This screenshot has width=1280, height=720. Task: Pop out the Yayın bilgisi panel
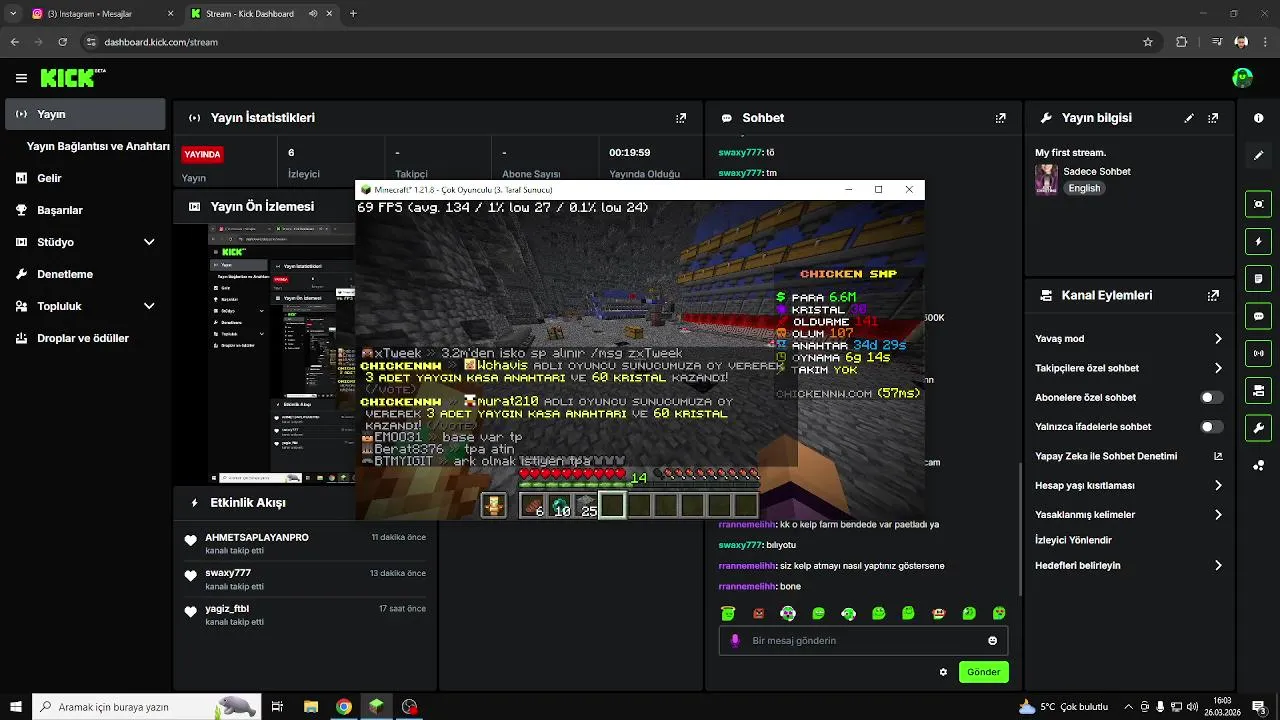click(x=1213, y=118)
